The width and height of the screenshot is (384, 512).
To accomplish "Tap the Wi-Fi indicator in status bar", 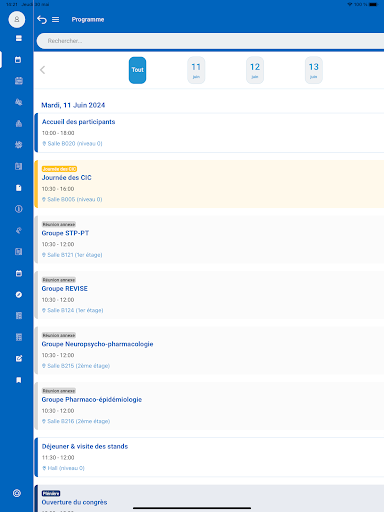I will (x=350, y=4).
